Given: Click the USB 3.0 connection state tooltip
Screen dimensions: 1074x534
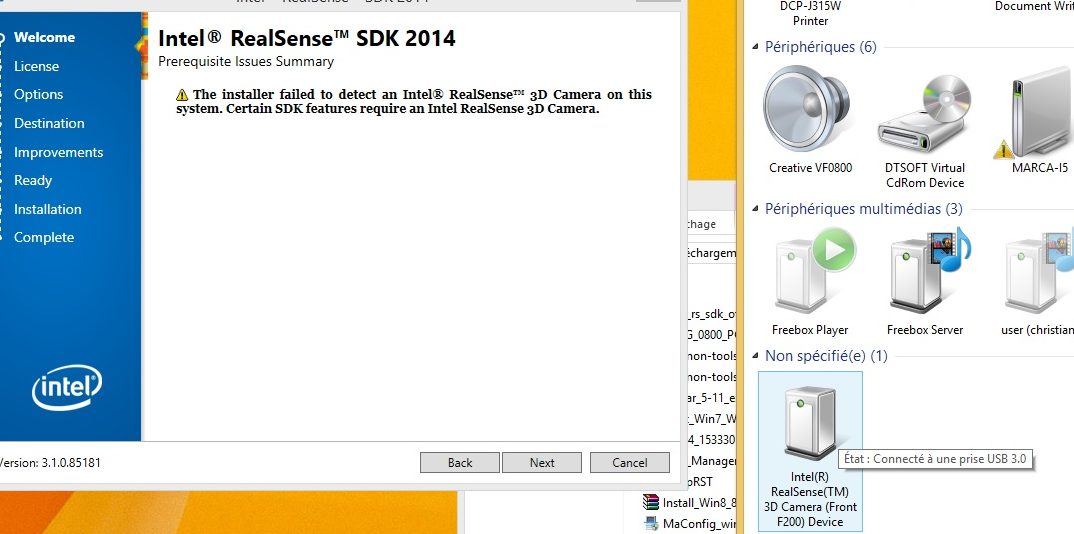Looking at the screenshot, I should 935,459.
